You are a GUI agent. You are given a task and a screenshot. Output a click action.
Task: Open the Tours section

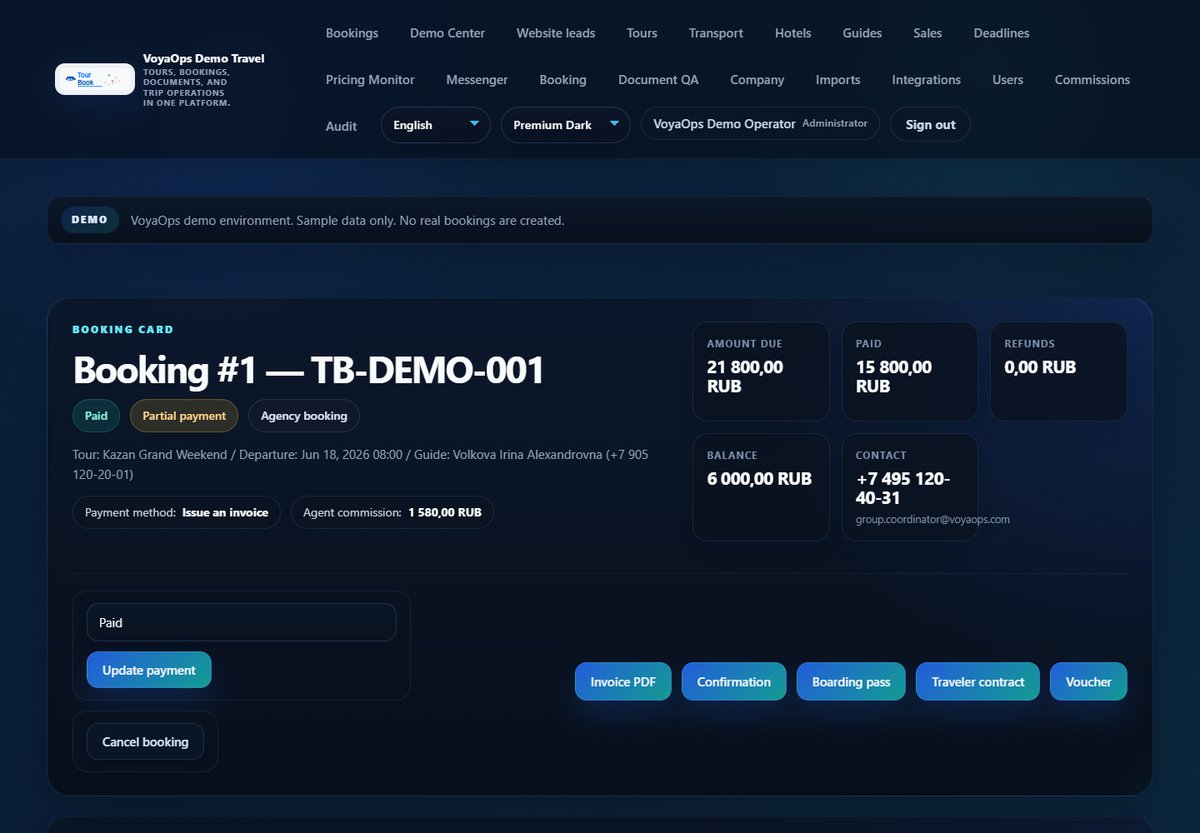pos(642,33)
